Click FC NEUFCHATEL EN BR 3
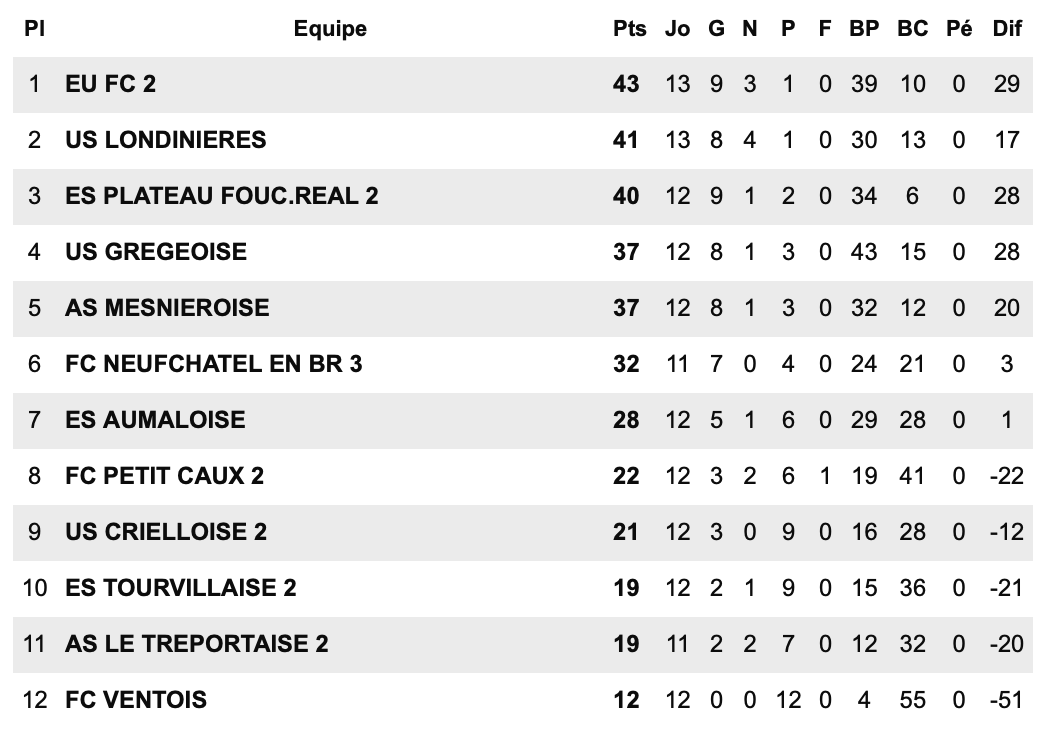The width and height of the screenshot is (1044, 730). click(x=214, y=363)
